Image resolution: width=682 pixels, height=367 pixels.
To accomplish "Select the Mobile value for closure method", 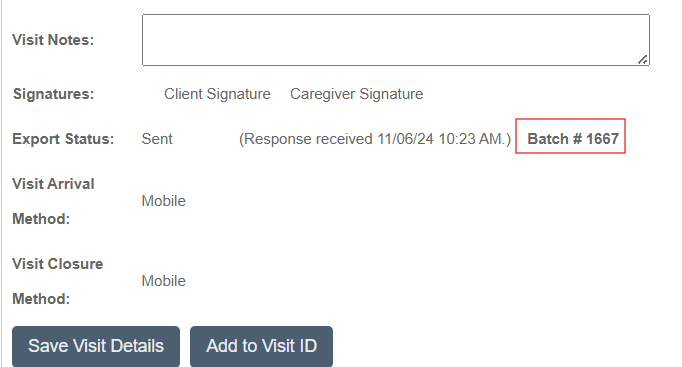I will (x=164, y=281).
